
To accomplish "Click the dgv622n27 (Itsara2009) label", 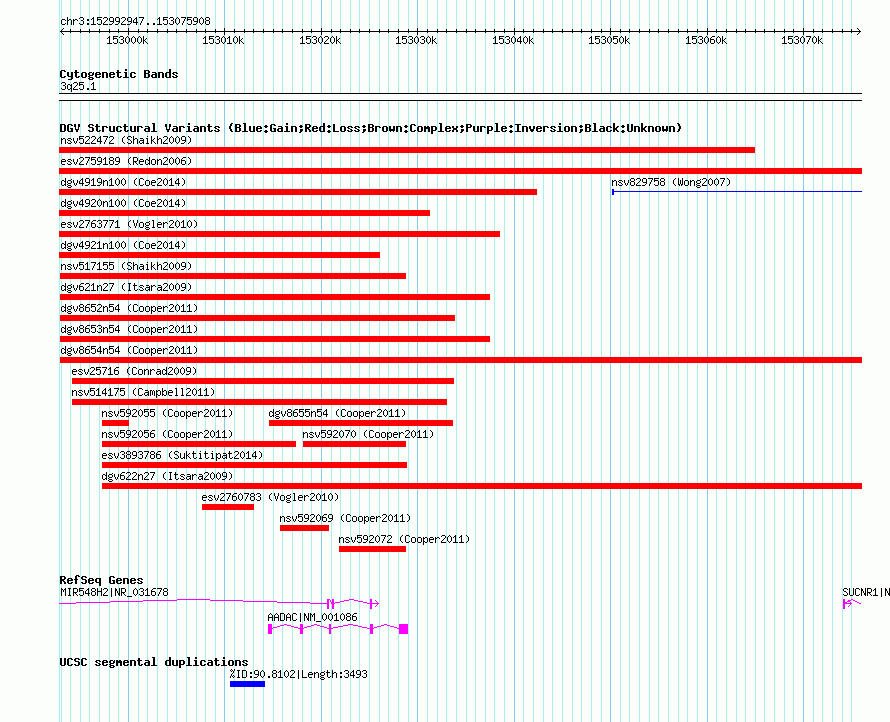I will point(167,476).
